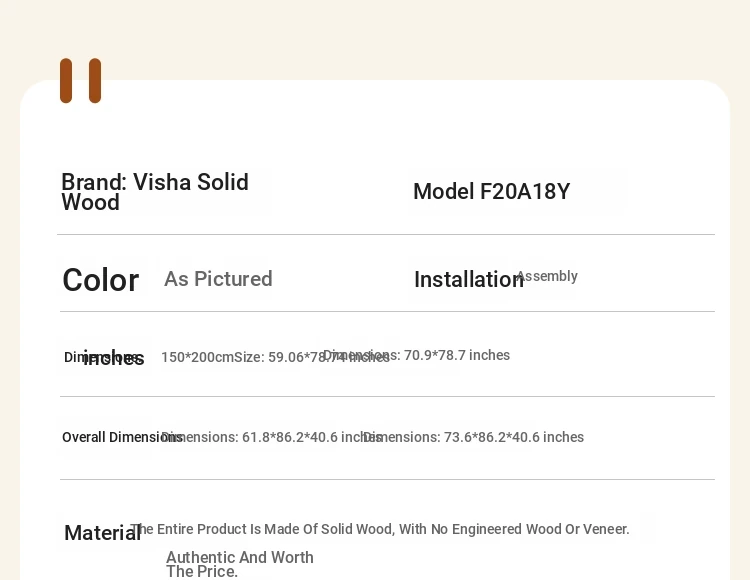Screen dimensions: 750x580
Task: Select Dimensions: 73.6*86.2*40.6 inches value
Action: click(x=474, y=437)
